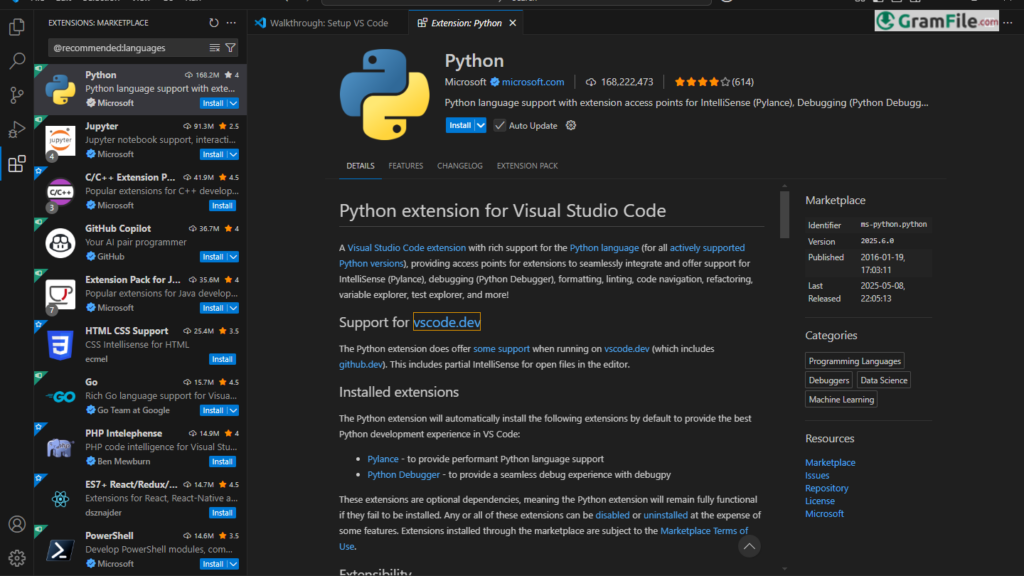Open the Search view in activity bar
The height and width of the screenshot is (576, 1024).
[17, 61]
